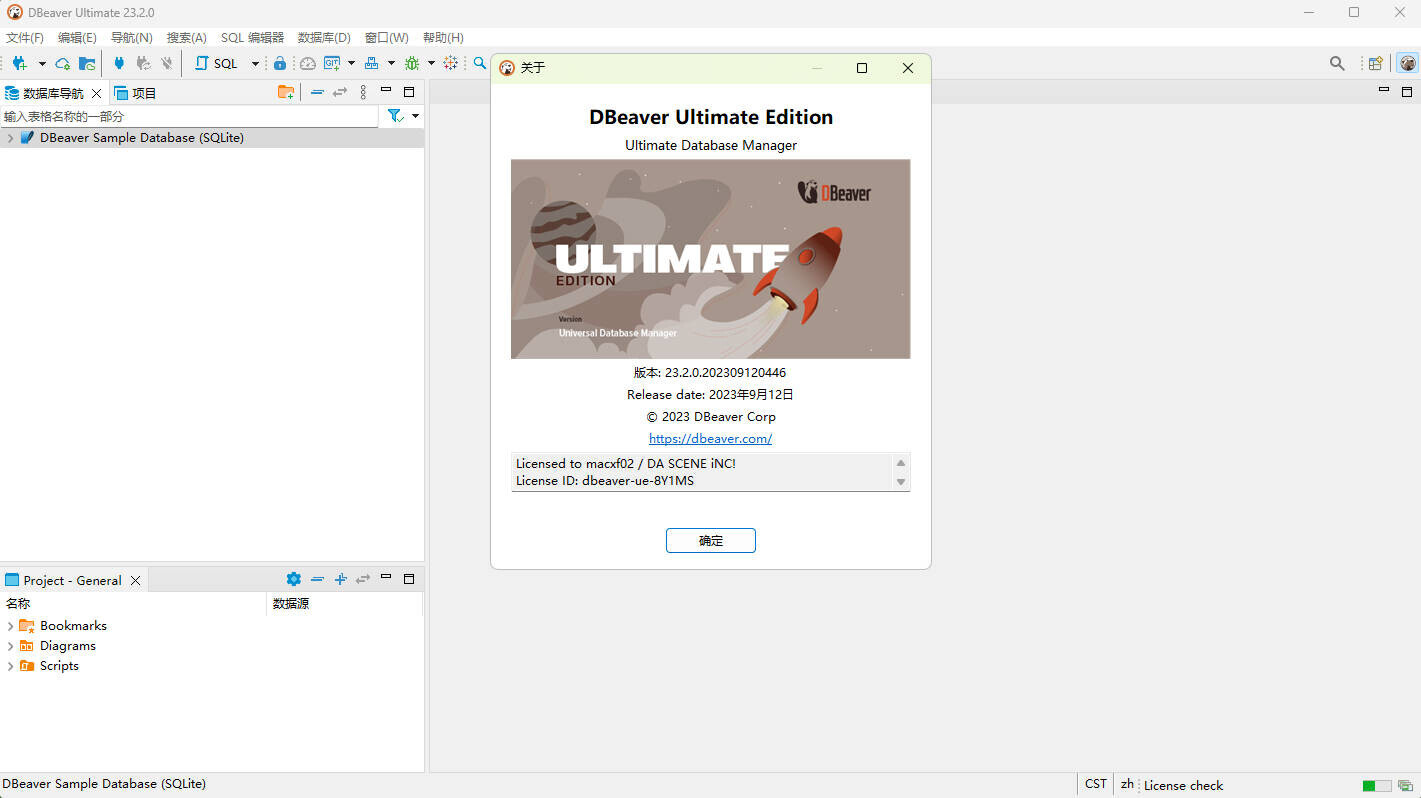Expand the dropdown beside the blue tools icon

click(391, 64)
